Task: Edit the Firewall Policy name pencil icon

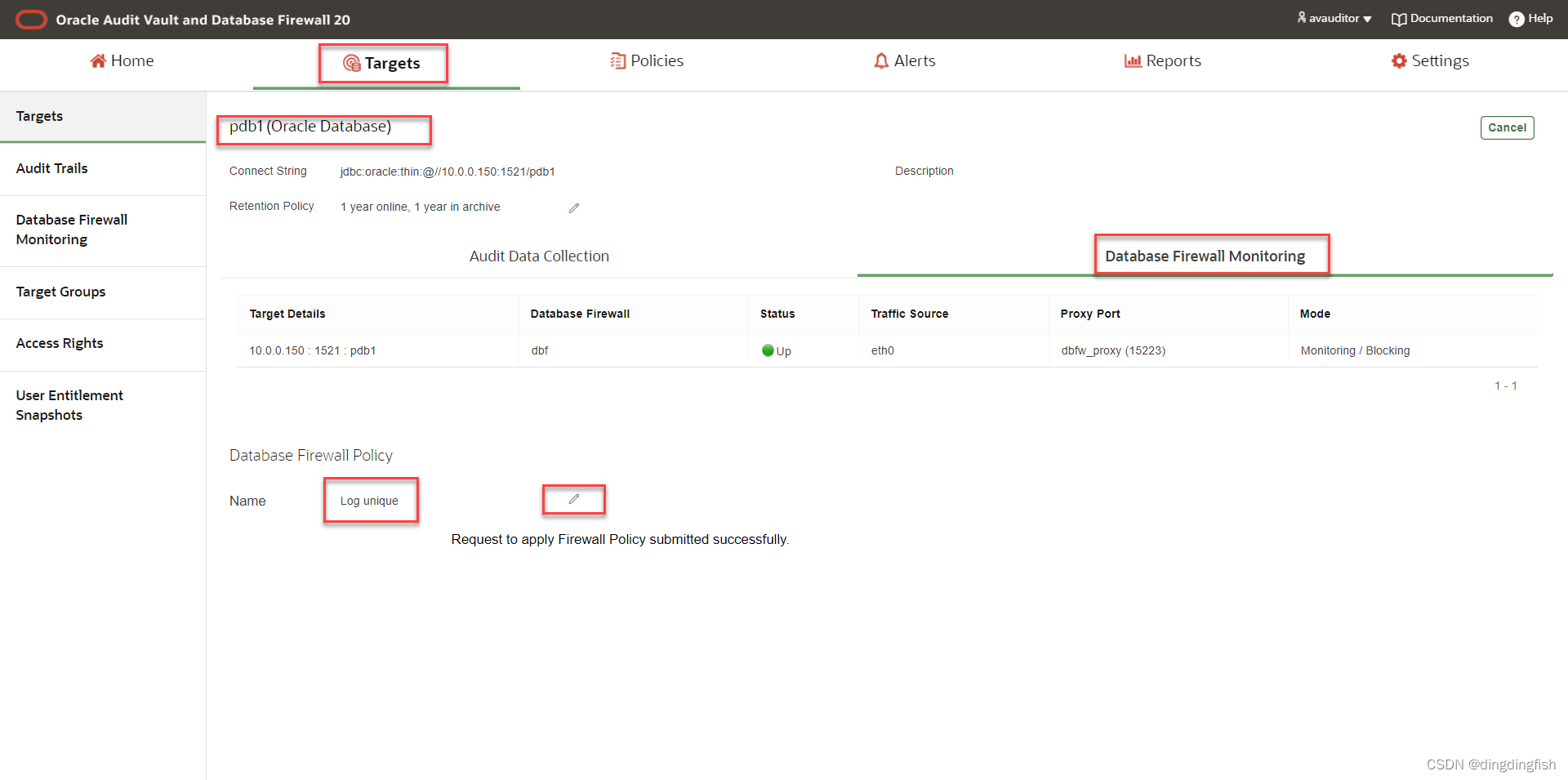Action: tap(574, 499)
